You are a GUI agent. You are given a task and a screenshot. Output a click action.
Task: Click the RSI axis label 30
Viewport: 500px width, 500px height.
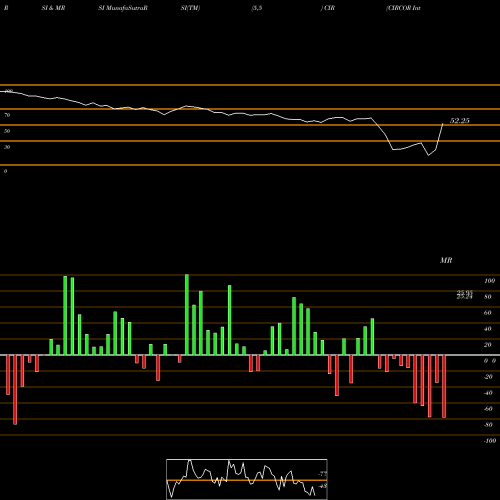click(7, 147)
